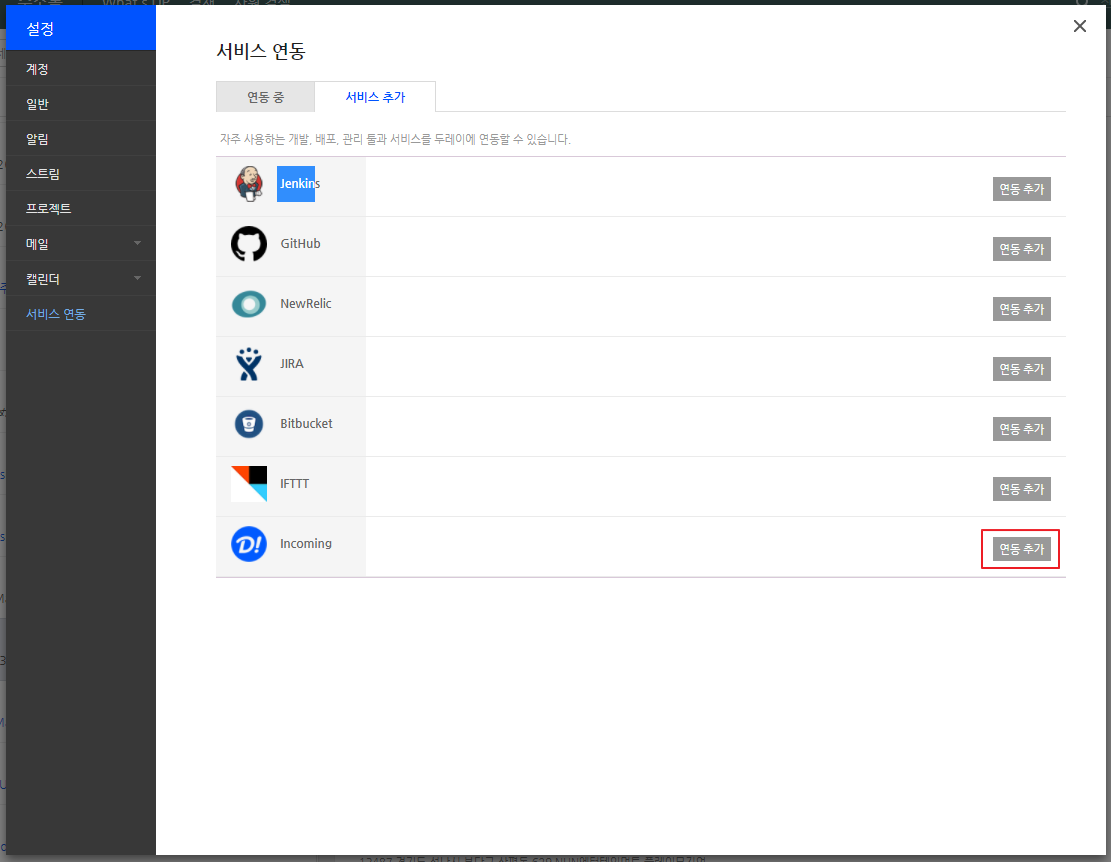Screen dimensions: 1111x862
Task: Click the 메일 sidebar item
Action: coord(81,244)
